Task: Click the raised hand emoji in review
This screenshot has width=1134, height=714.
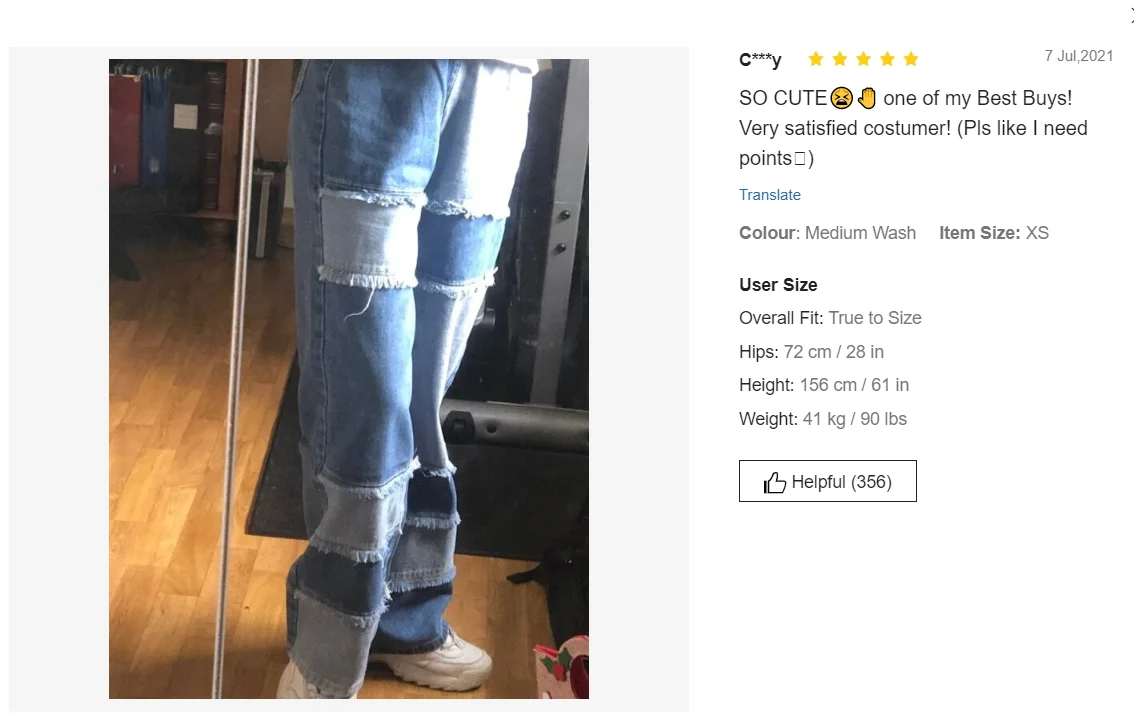Action: [x=866, y=98]
